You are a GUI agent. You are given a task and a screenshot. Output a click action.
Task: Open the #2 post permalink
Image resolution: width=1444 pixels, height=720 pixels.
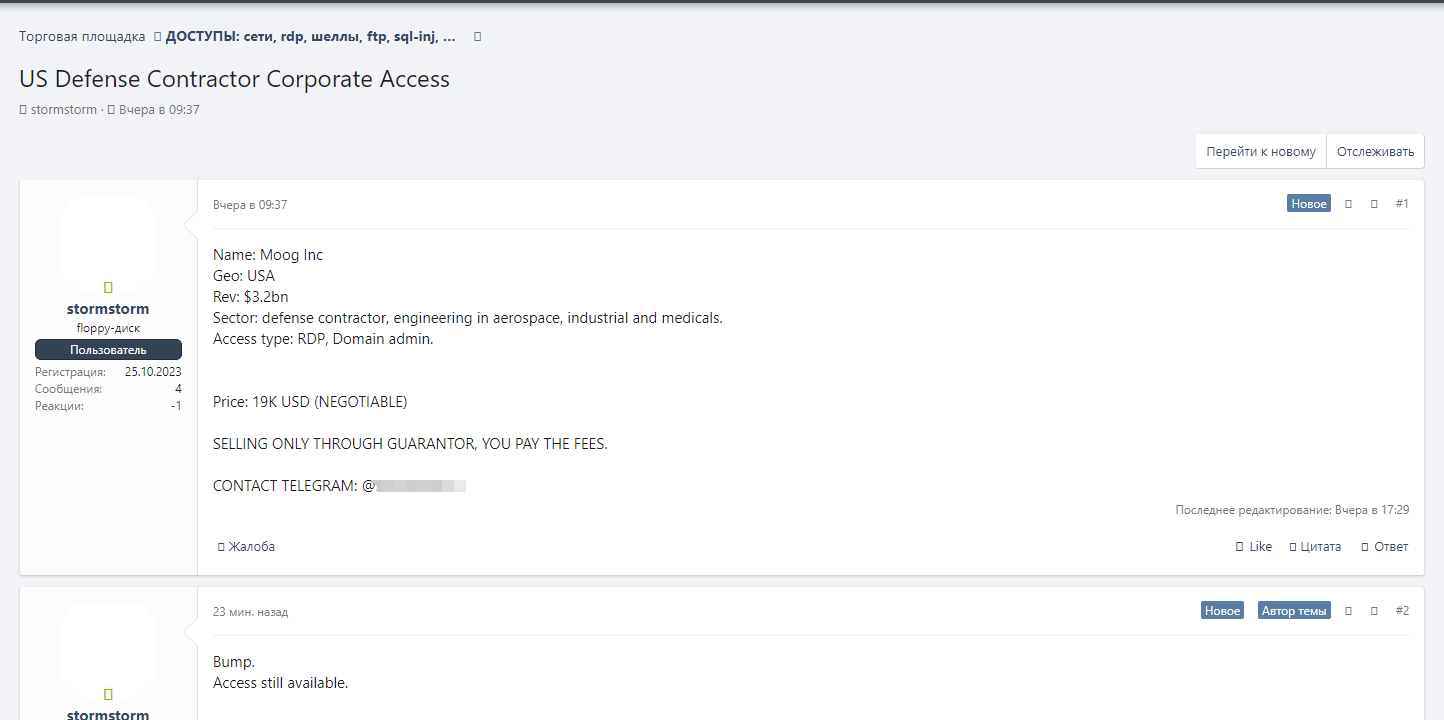click(1402, 610)
